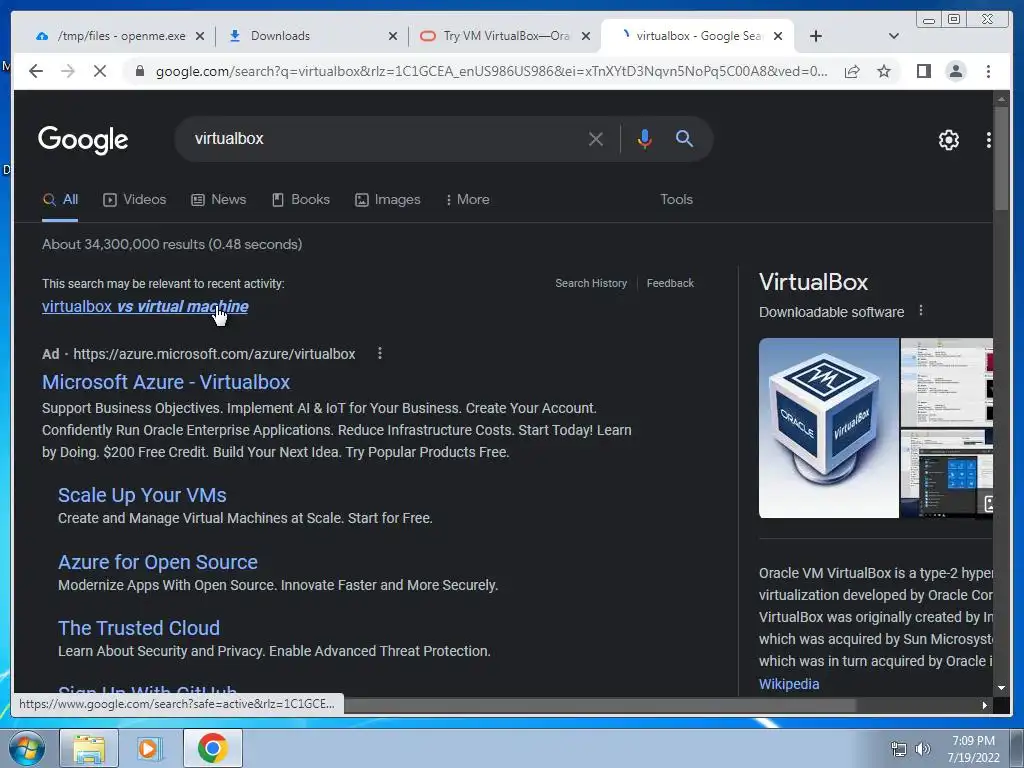The image size is (1024, 768).
Task: Open the Google apps dots menu
Action: point(989,140)
